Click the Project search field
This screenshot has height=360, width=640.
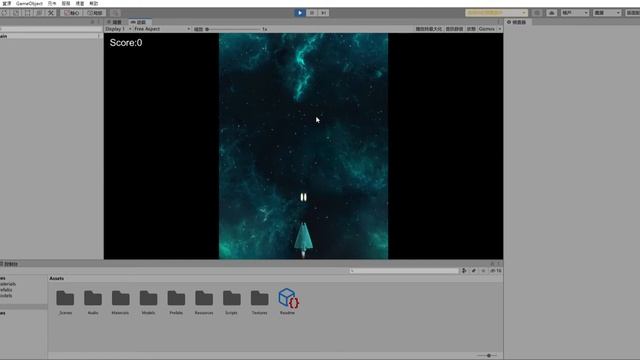(404, 271)
